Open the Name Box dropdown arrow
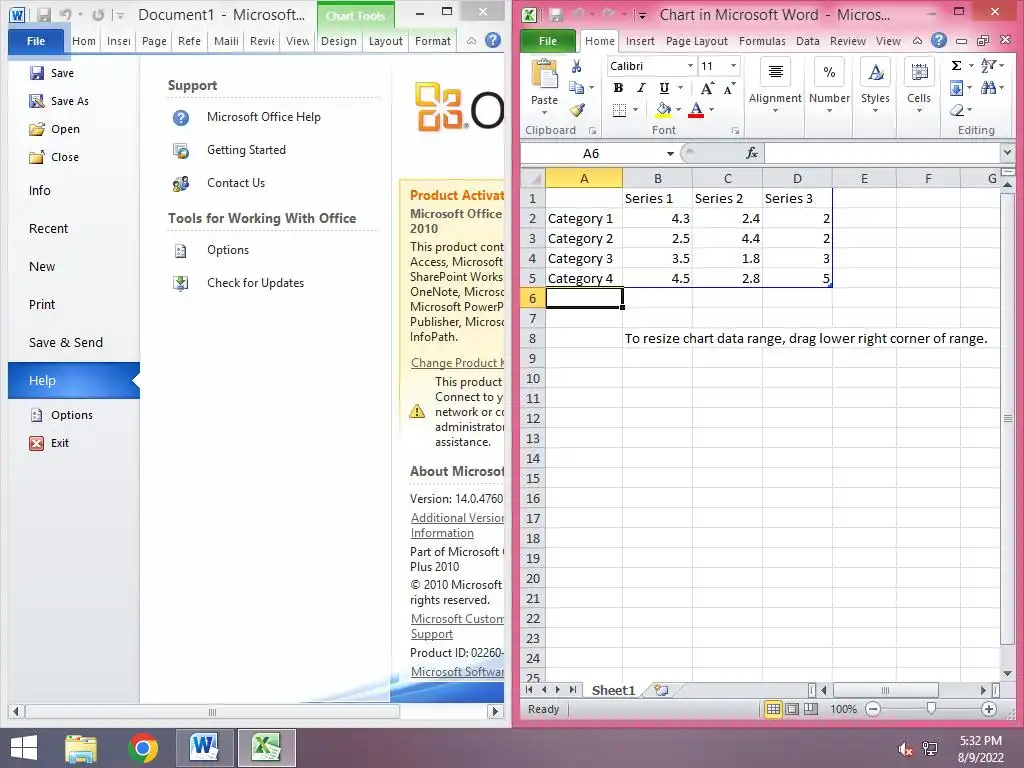1024x768 pixels. click(670, 153)
